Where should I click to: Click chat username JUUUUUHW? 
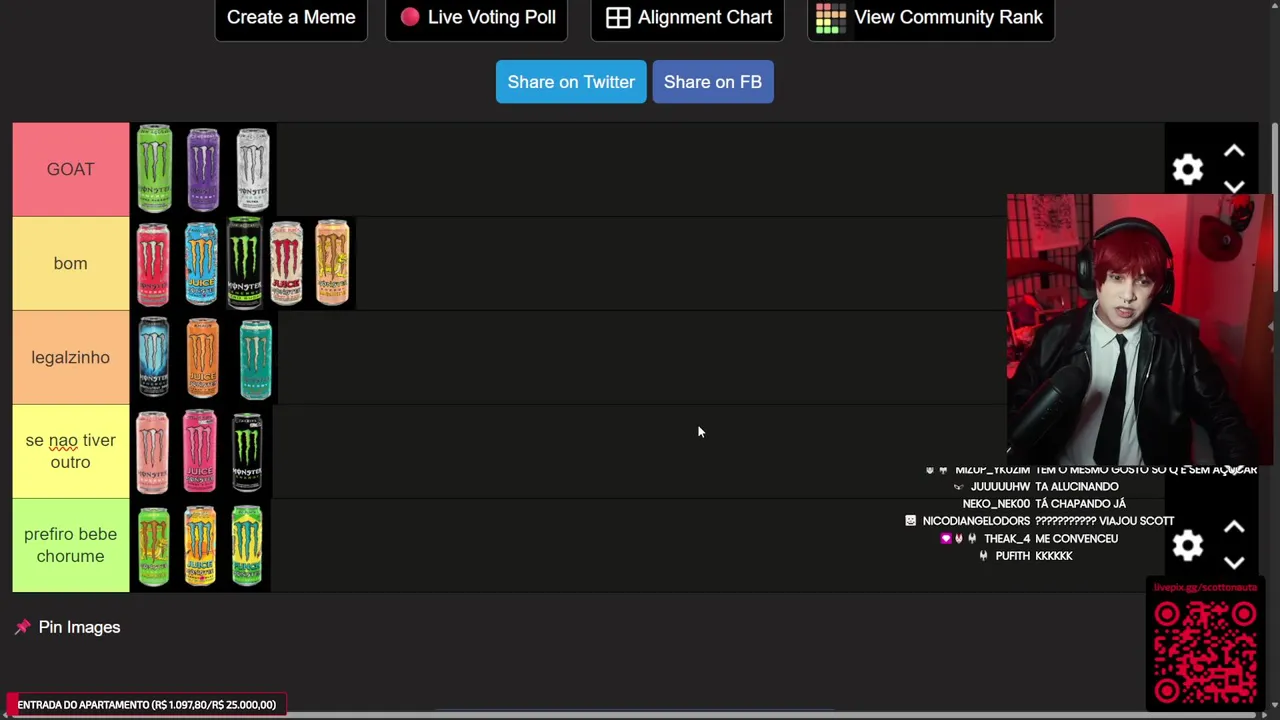pos(1000,487)
